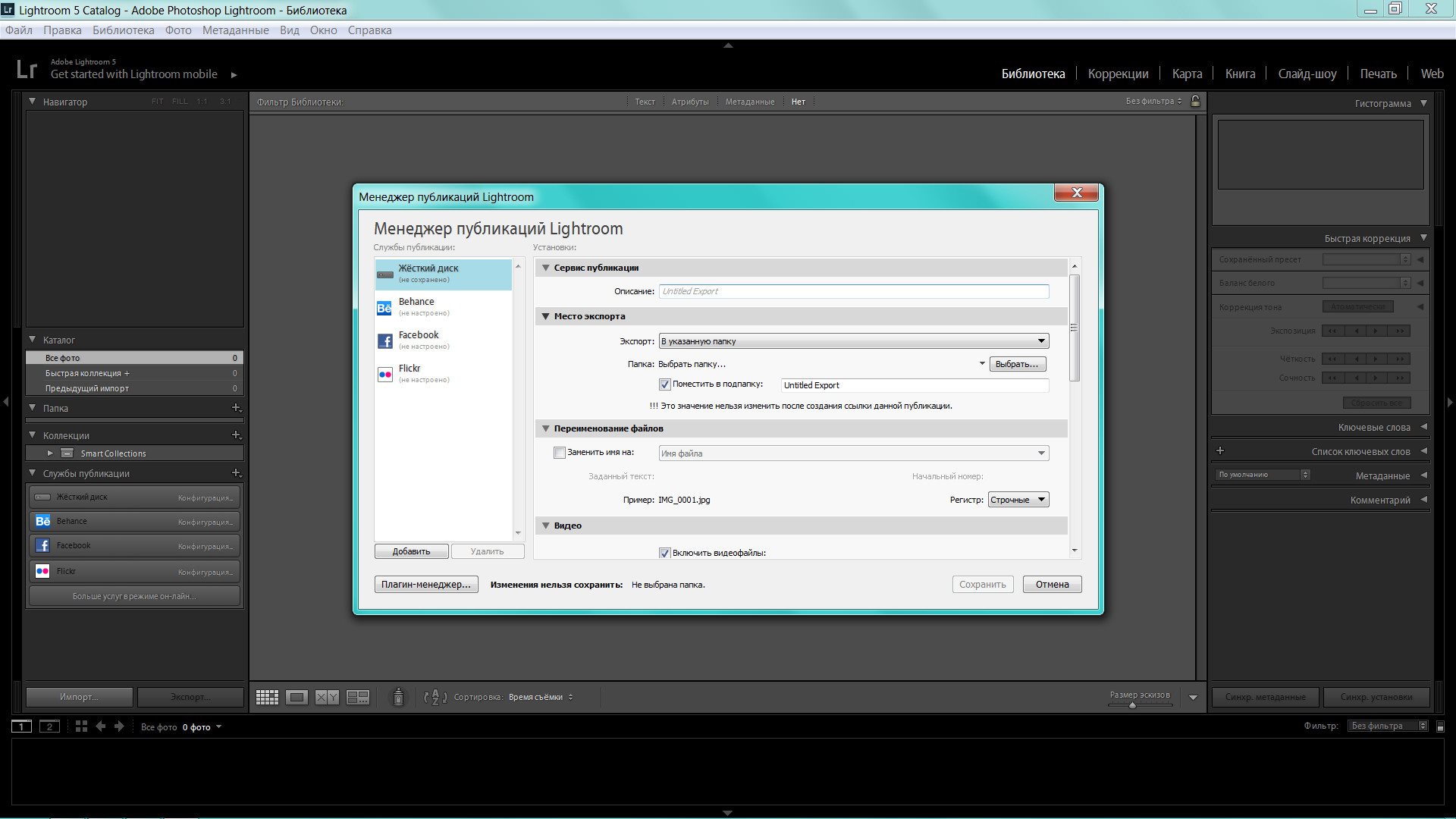Select hard drive icon in dialog list
The height and width of the screenshot is (819, 1456).
(x=385, y=275)
